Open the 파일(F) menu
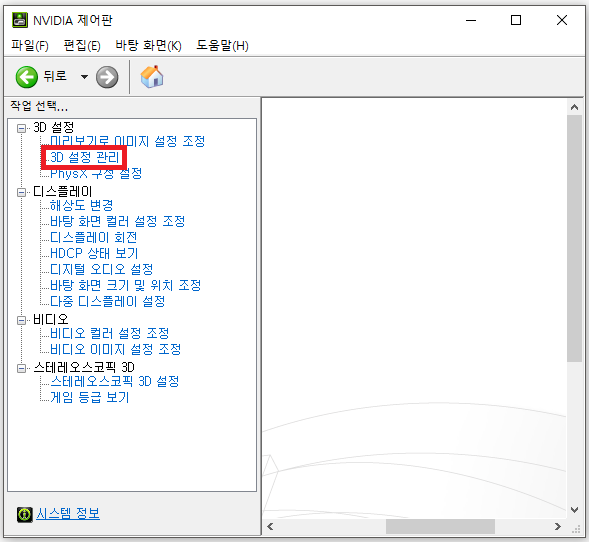The width and height of the screenshot is (589, 542). coord(30,45)
